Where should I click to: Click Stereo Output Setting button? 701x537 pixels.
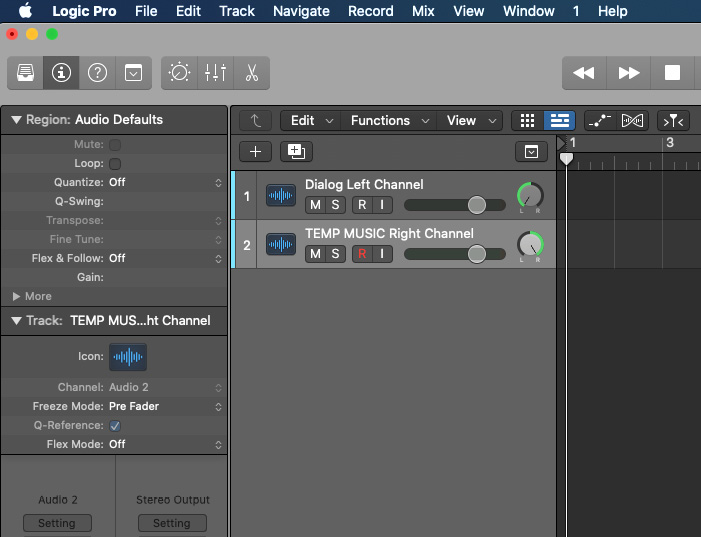point(172,523)
